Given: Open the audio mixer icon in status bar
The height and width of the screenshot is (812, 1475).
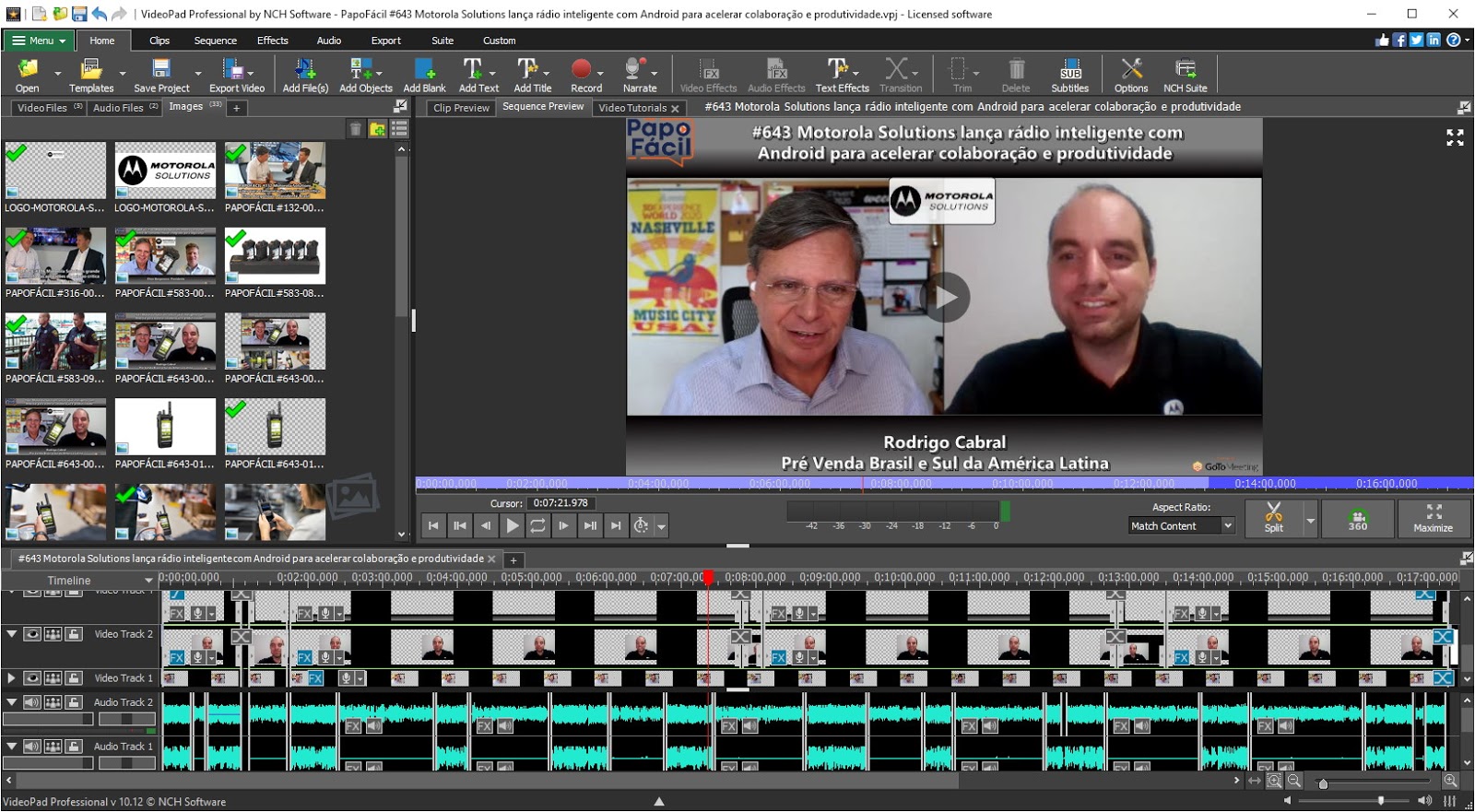Looking at the screenshot, I should [1450, 801].
